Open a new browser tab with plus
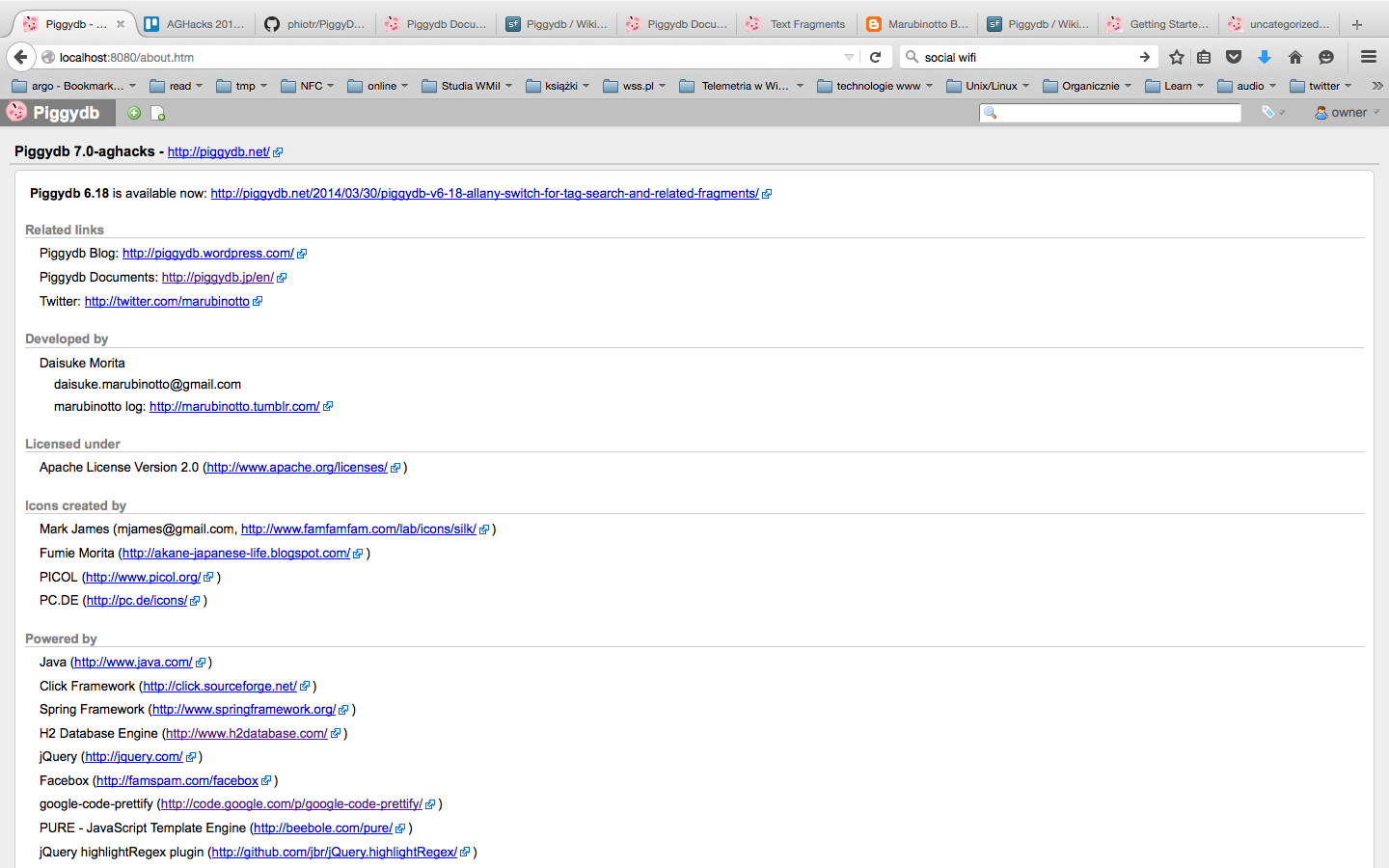This screenshot has width=1389, height=868. click(x=1356, y=24)
